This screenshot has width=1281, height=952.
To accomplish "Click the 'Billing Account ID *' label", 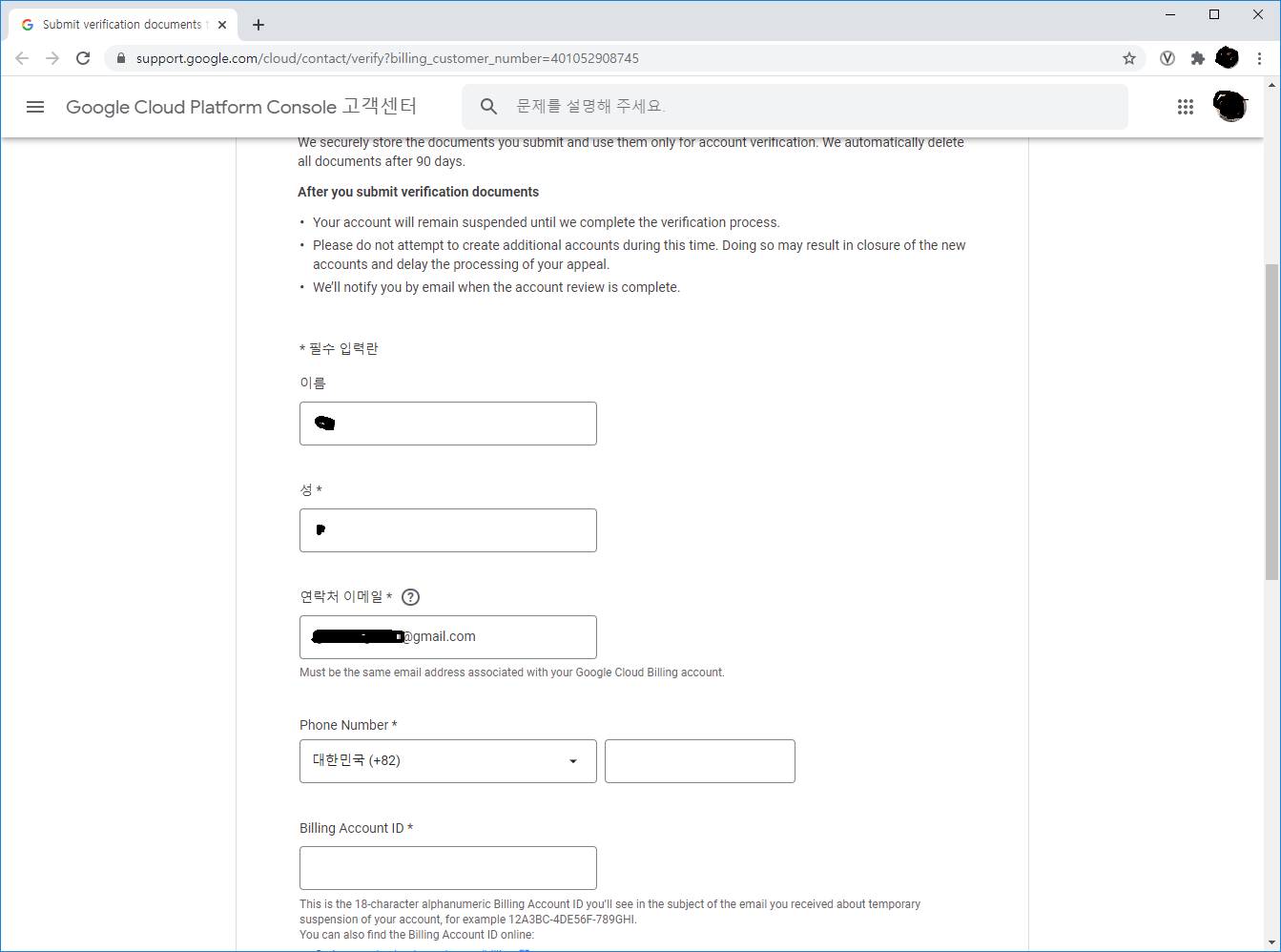I will (356, 828).
